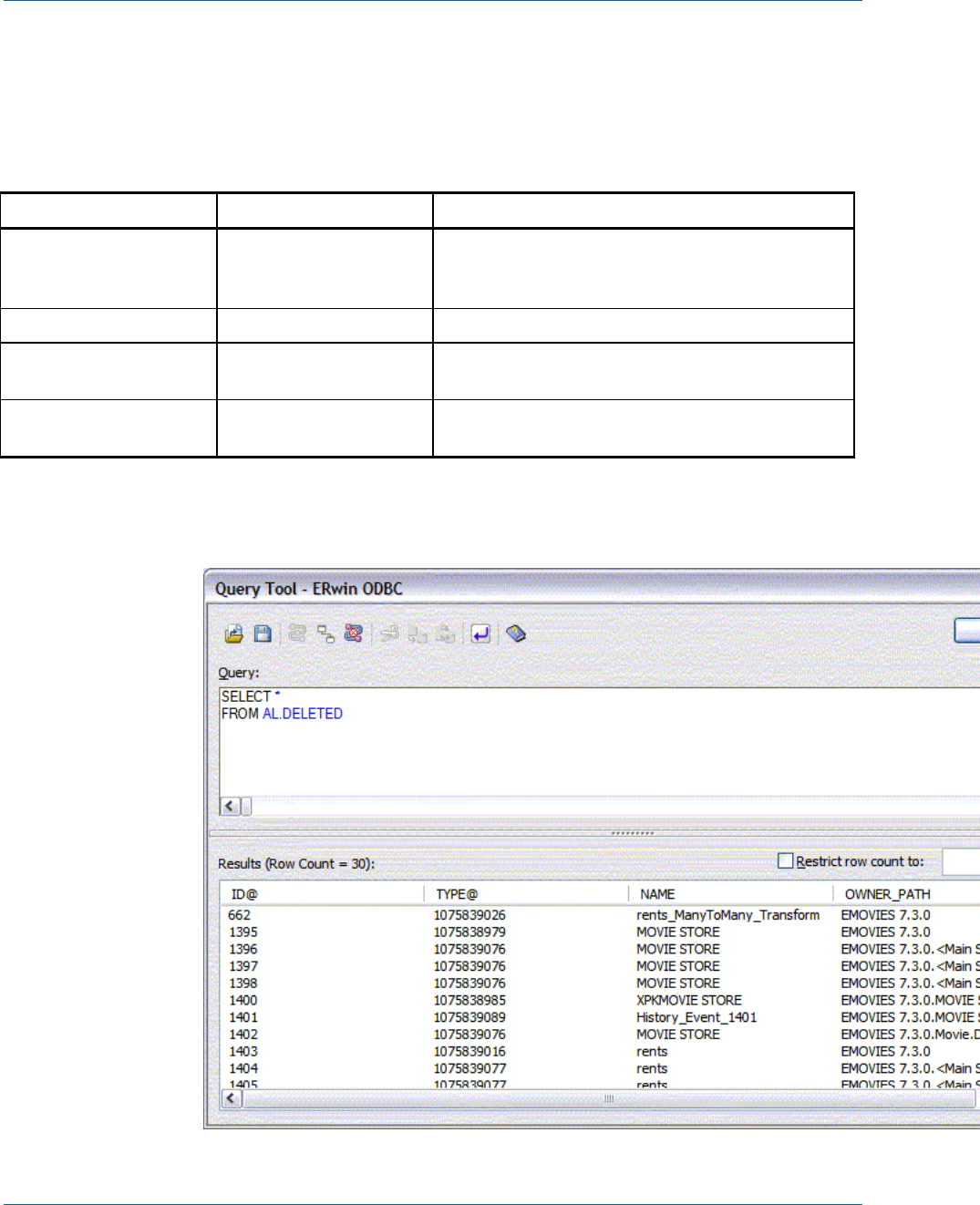Click the type value 1075838979
The width and height of the screenshot is (980, 1205).
point(469,932)
